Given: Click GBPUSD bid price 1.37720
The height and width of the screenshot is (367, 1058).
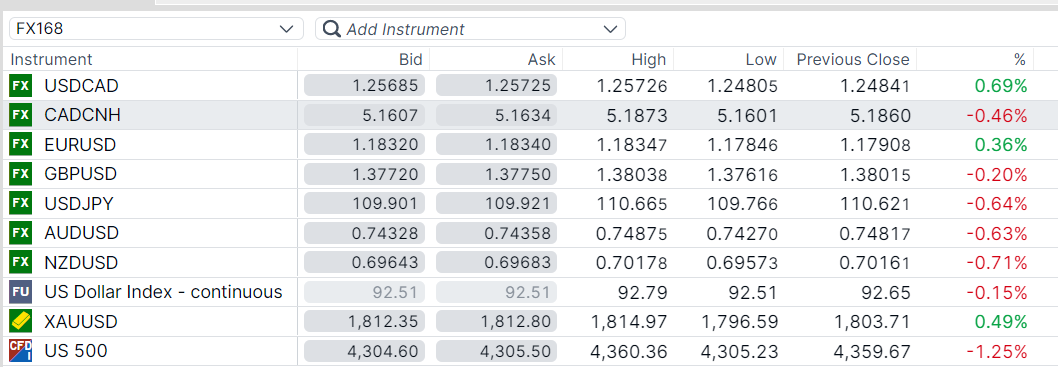Looking at the screenshot, I should [364, 174].
